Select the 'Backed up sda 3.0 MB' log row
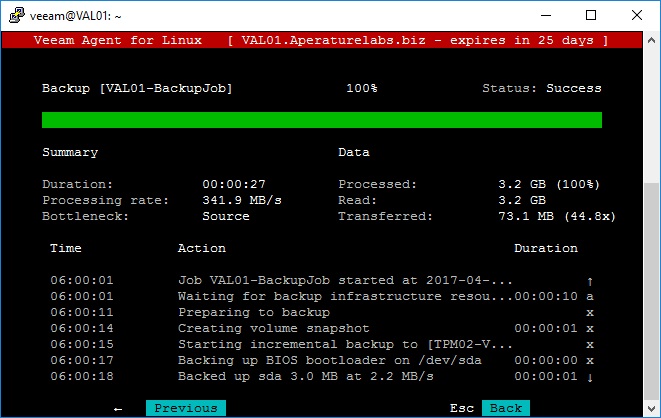Screen dimensions: 661x418 click(x=305, y=376)
